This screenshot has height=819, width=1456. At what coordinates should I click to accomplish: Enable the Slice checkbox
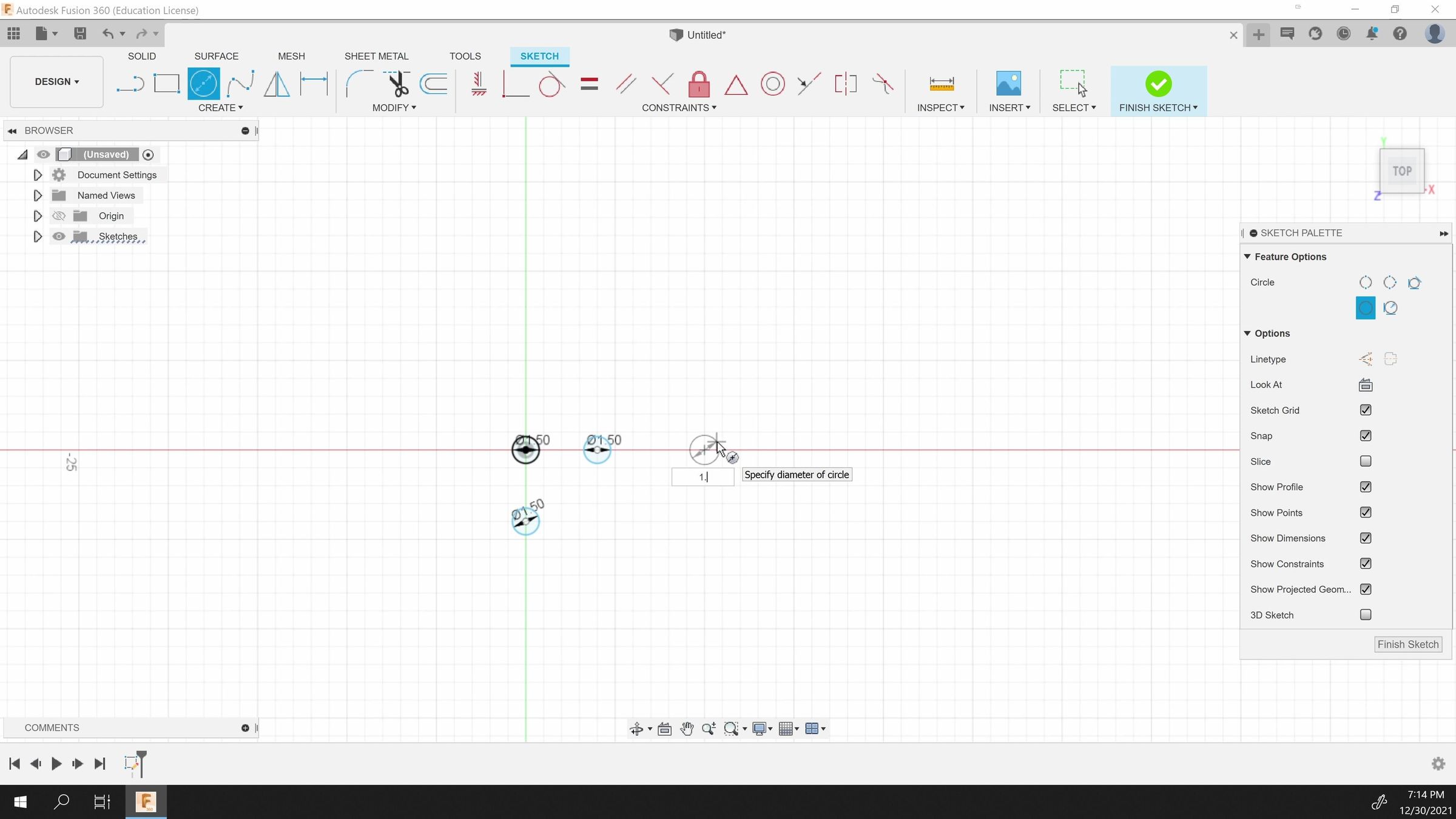point(1366,461)
